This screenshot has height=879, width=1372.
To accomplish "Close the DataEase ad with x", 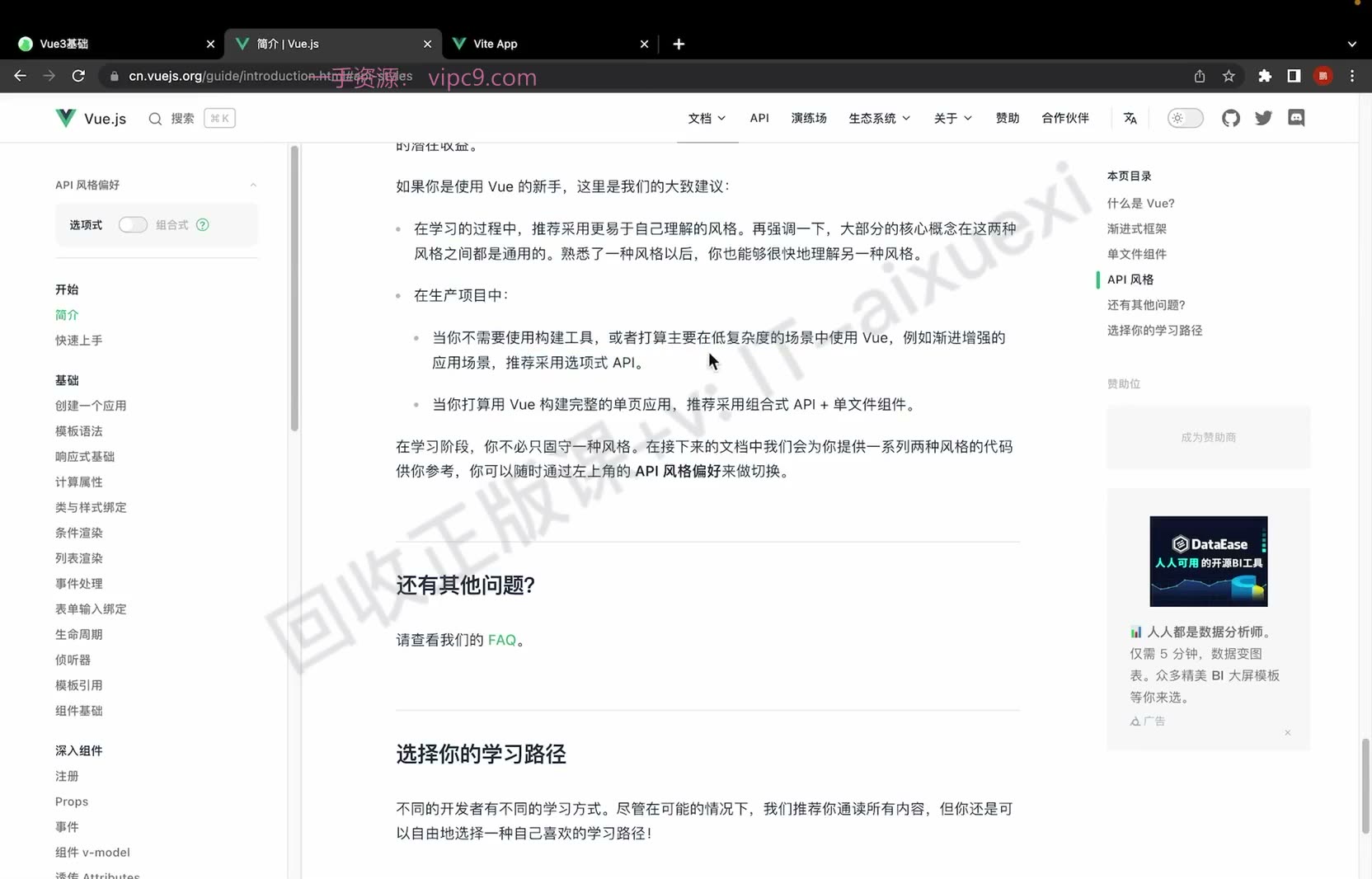I will 1287,732.
